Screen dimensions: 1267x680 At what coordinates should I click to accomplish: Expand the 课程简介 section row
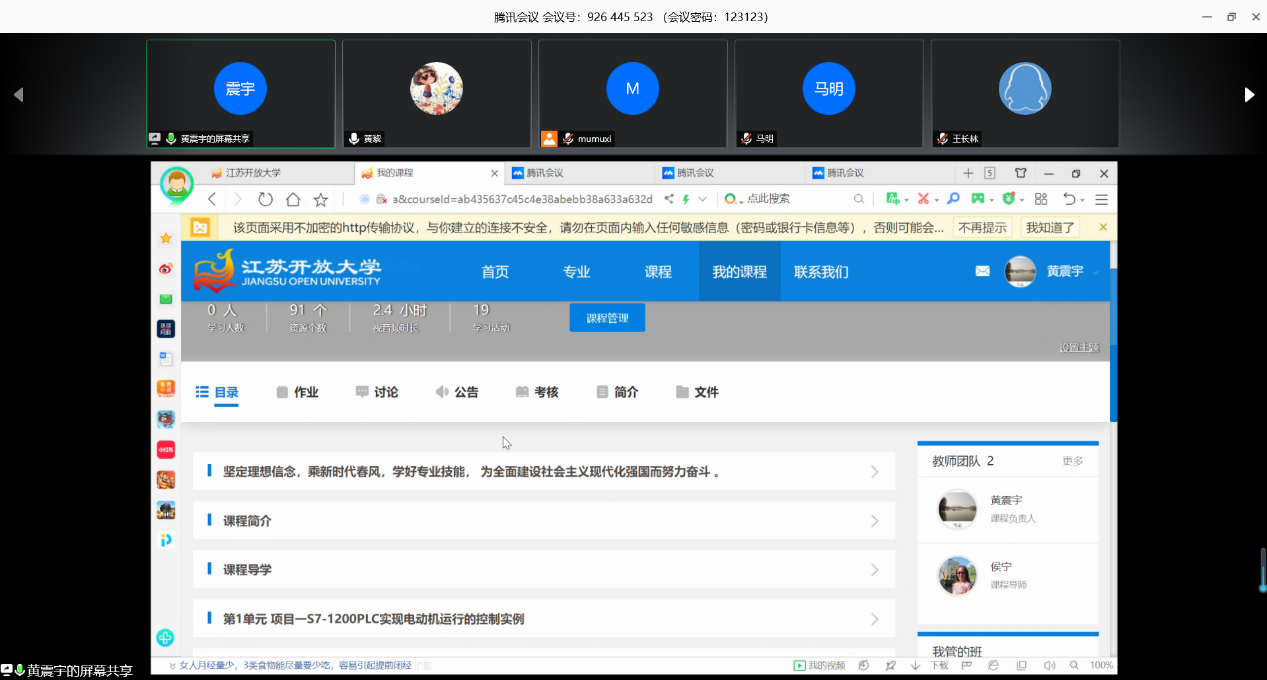pos(543,521)
